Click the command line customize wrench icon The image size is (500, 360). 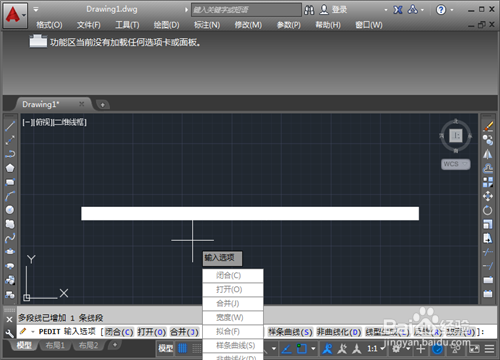tap(10, 333)
